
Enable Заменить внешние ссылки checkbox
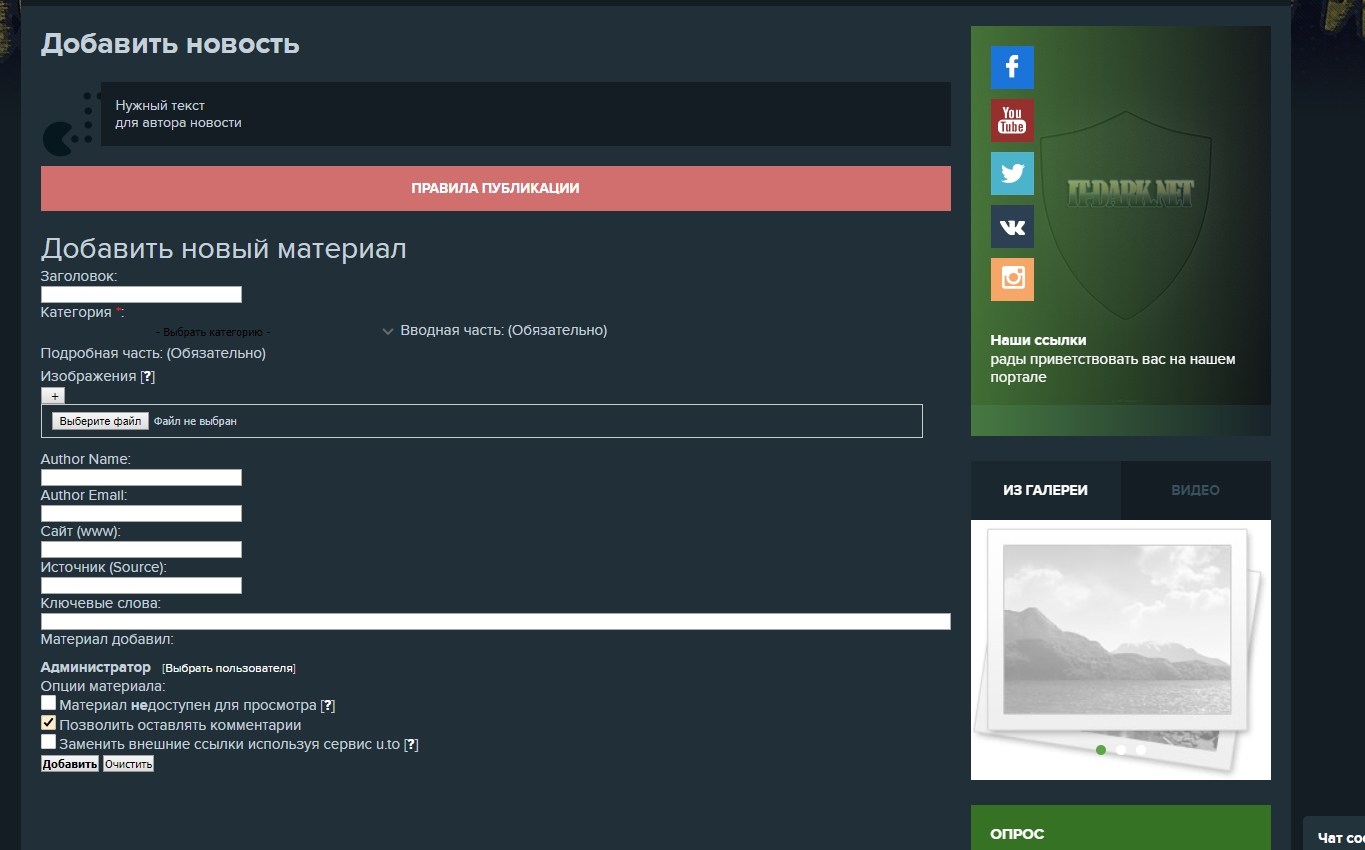[x=49, y=743]
